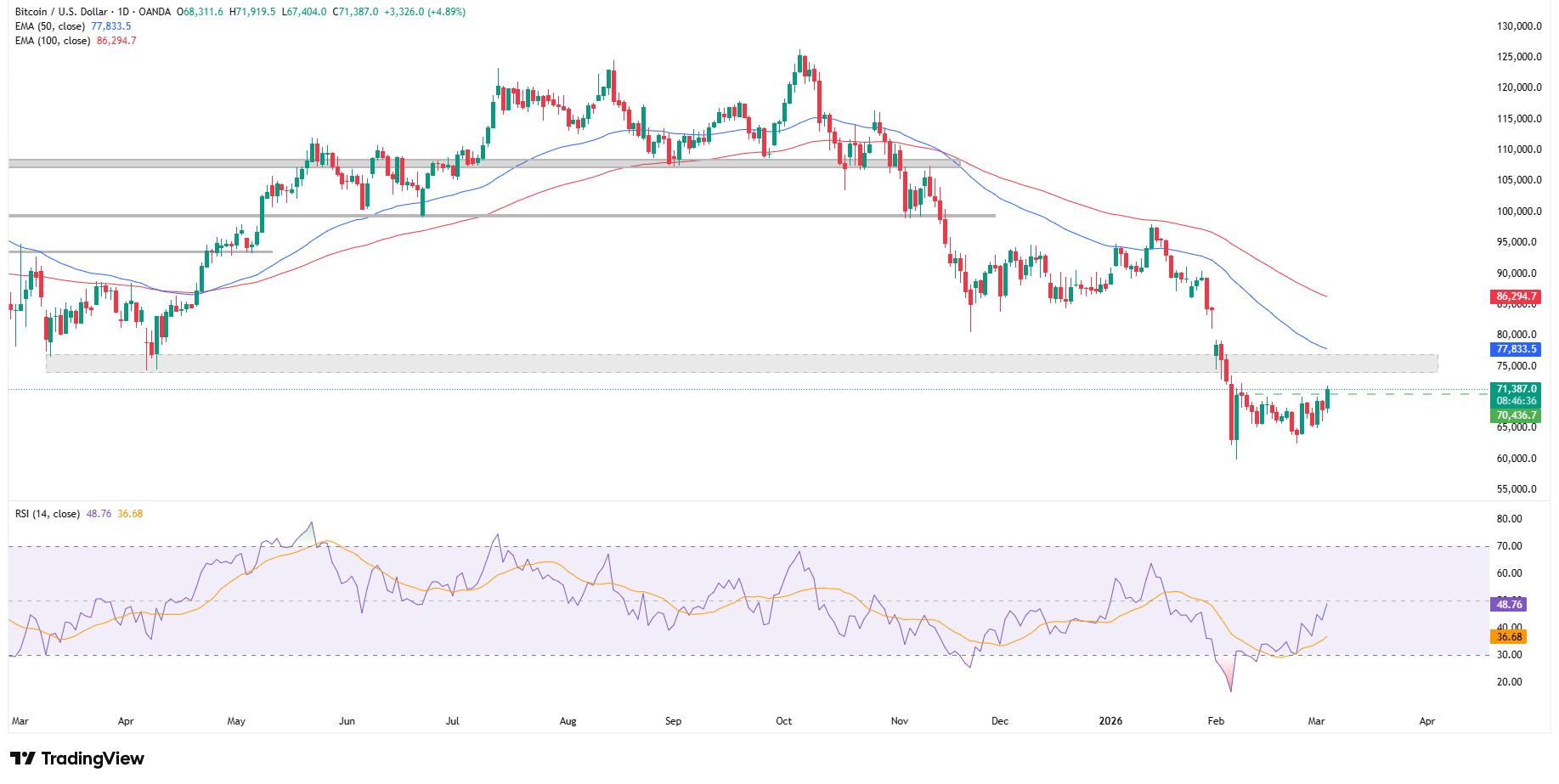Click the Feb label on the time axis
The height and width of the screenshot is (784, 1559).
click(1216, 721)
